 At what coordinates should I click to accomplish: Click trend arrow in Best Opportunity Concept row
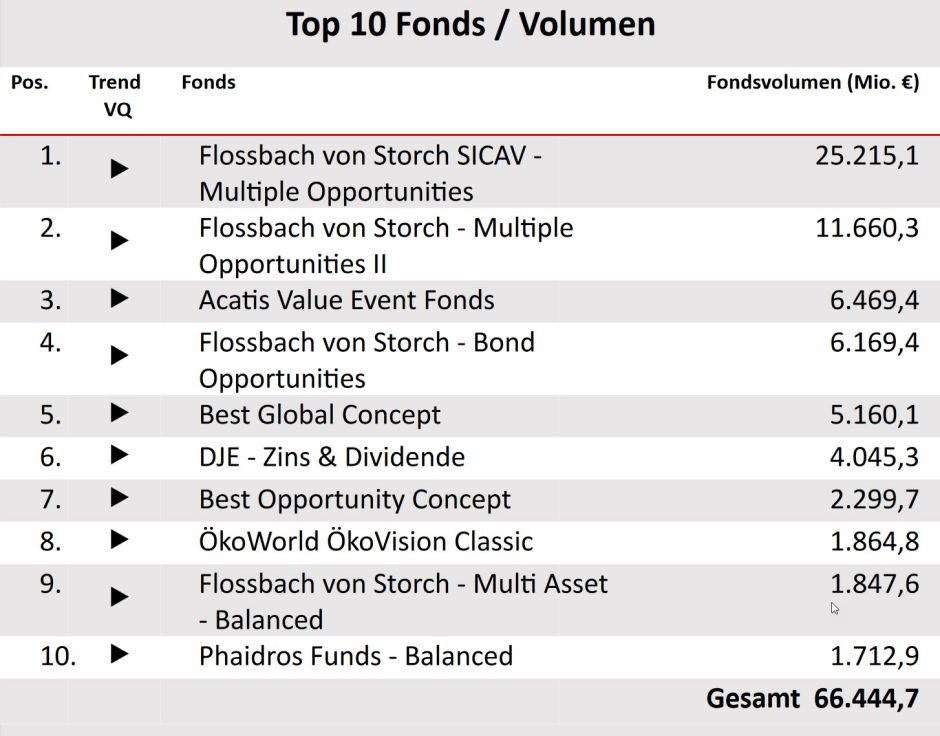point(120,497)
